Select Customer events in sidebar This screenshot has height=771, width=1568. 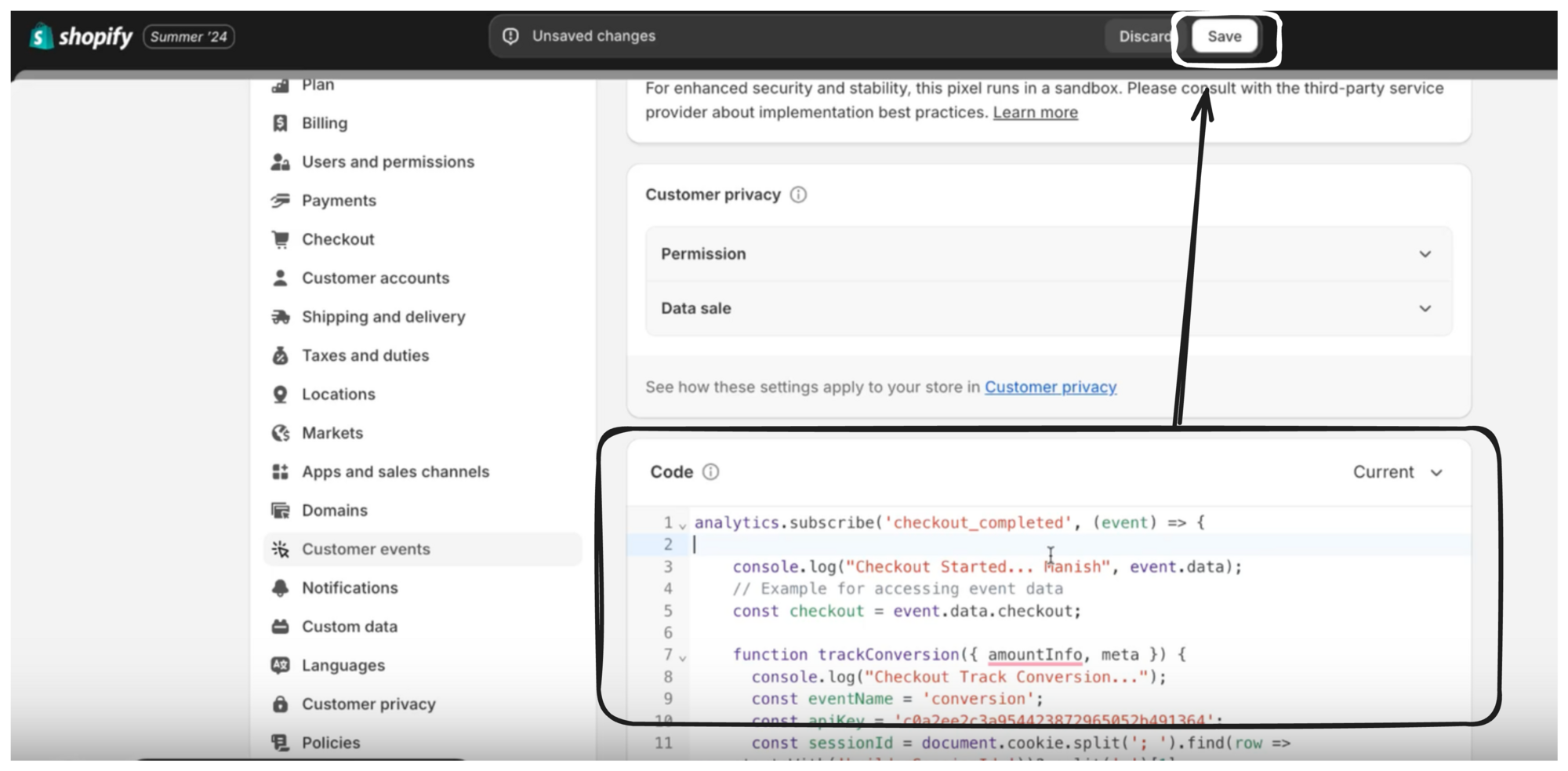coord(423,549)
